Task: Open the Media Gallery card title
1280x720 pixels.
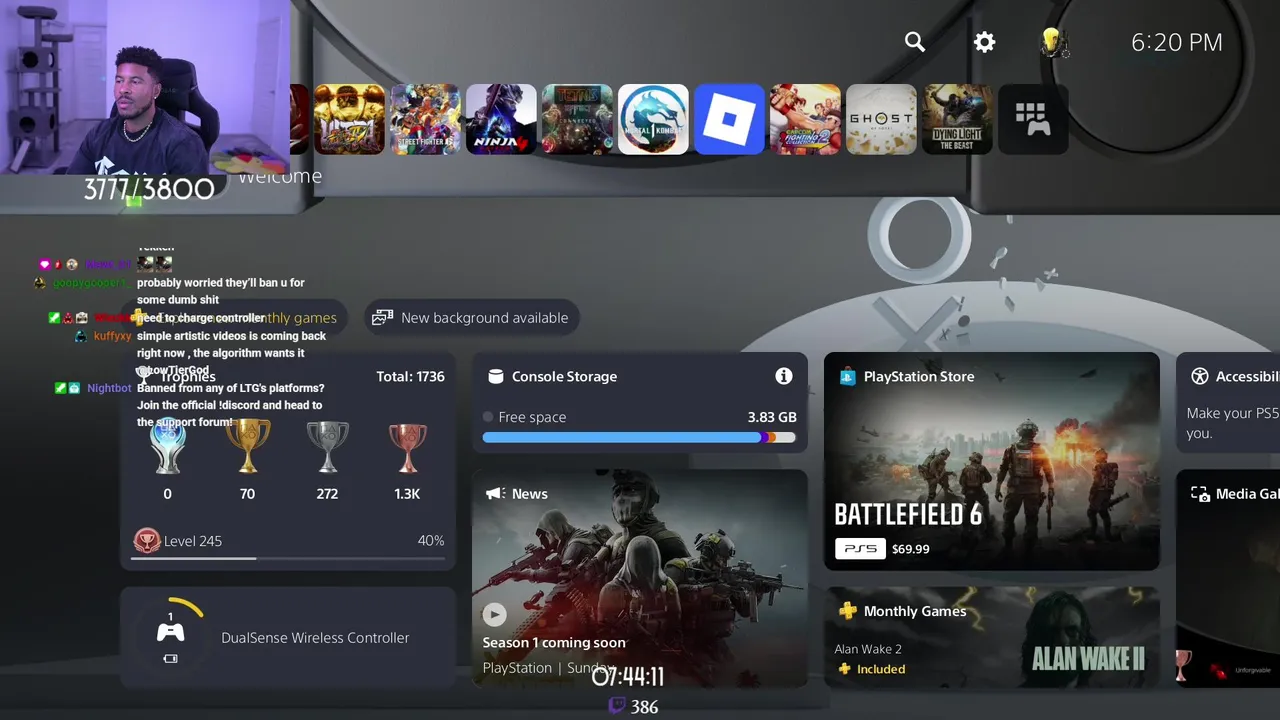Action: 1248,493
